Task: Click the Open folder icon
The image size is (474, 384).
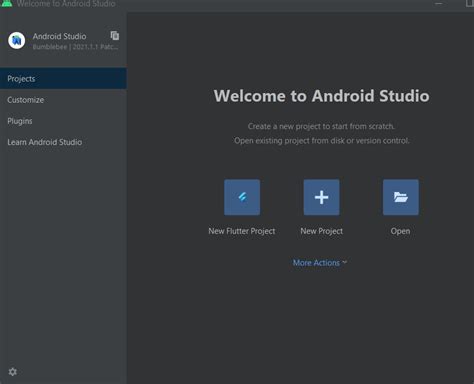Action: click(x=401, y=197)
